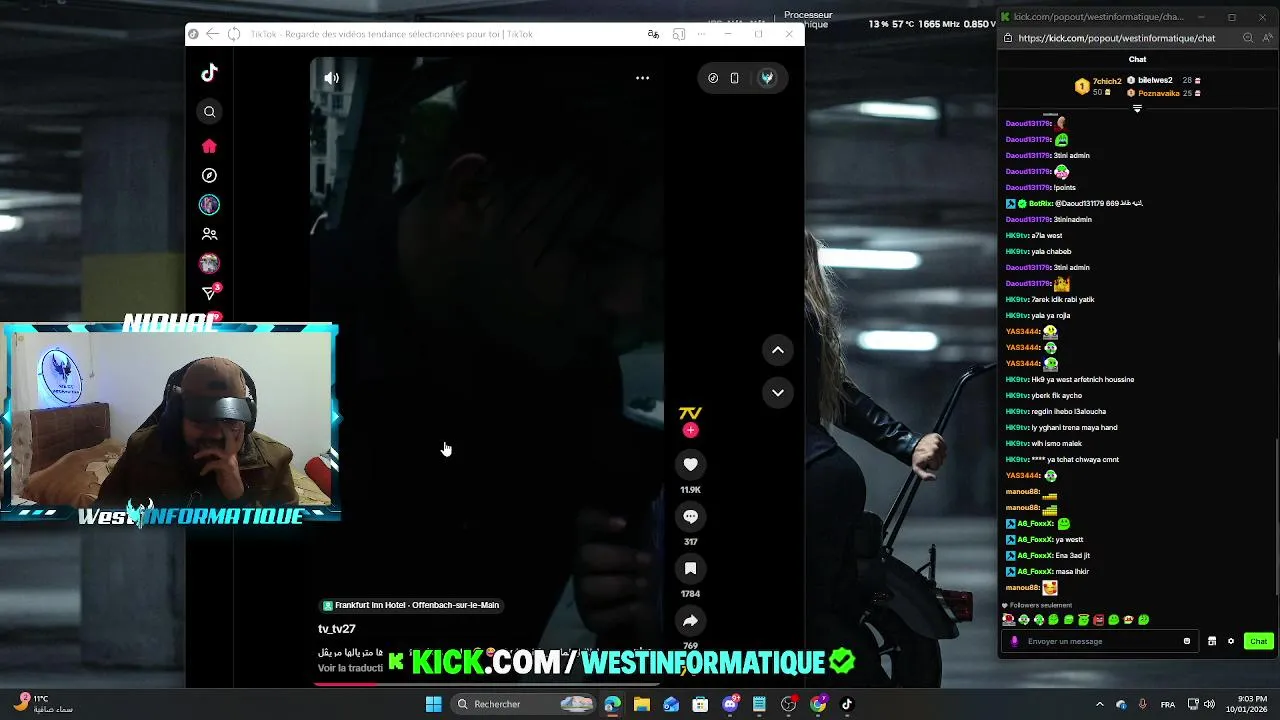
Task: Bookmark the TikTok video
Action: pos(690,569)
